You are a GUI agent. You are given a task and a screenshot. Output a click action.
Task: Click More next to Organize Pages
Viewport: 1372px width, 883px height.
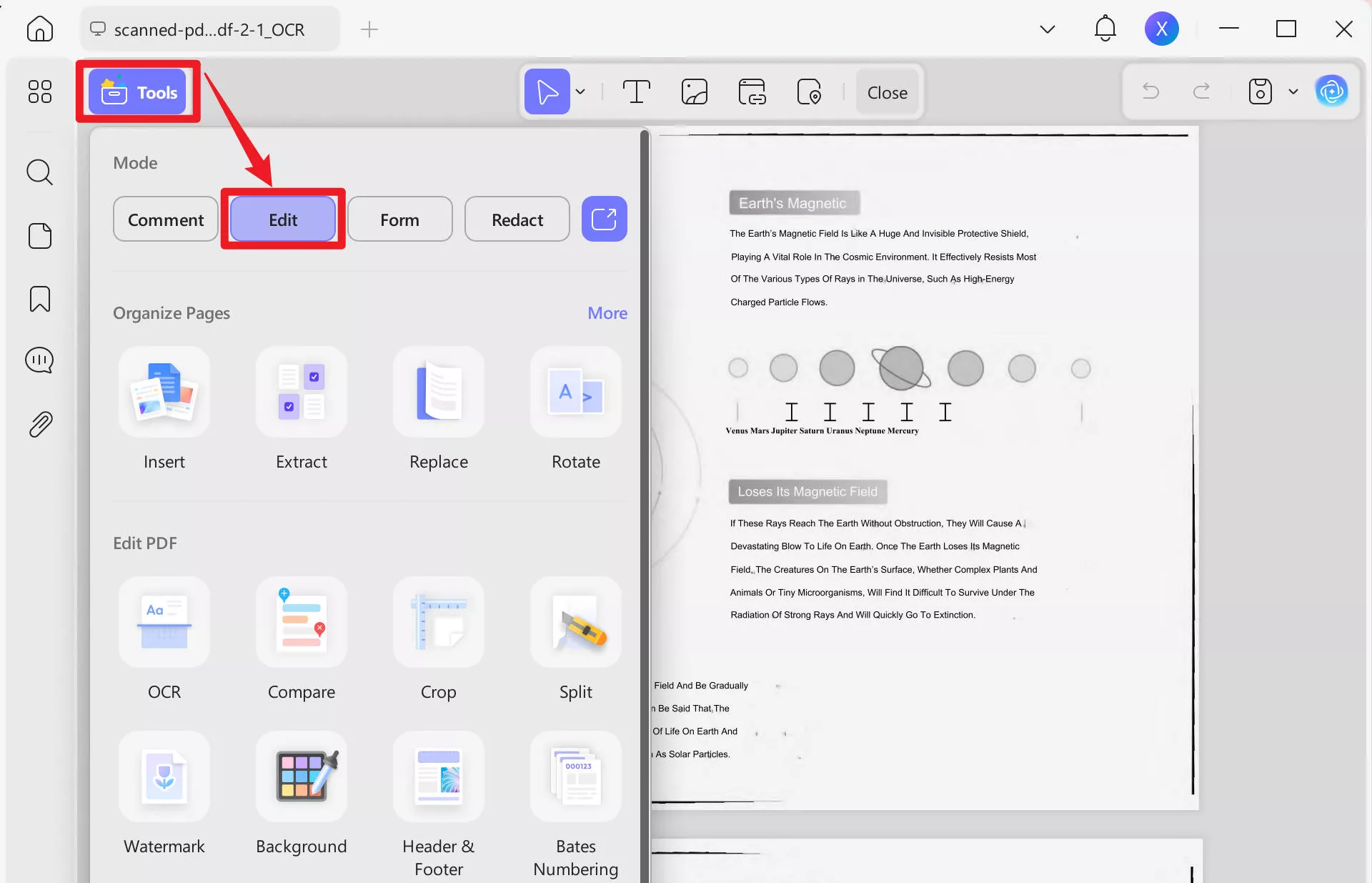tap(607, 313)
